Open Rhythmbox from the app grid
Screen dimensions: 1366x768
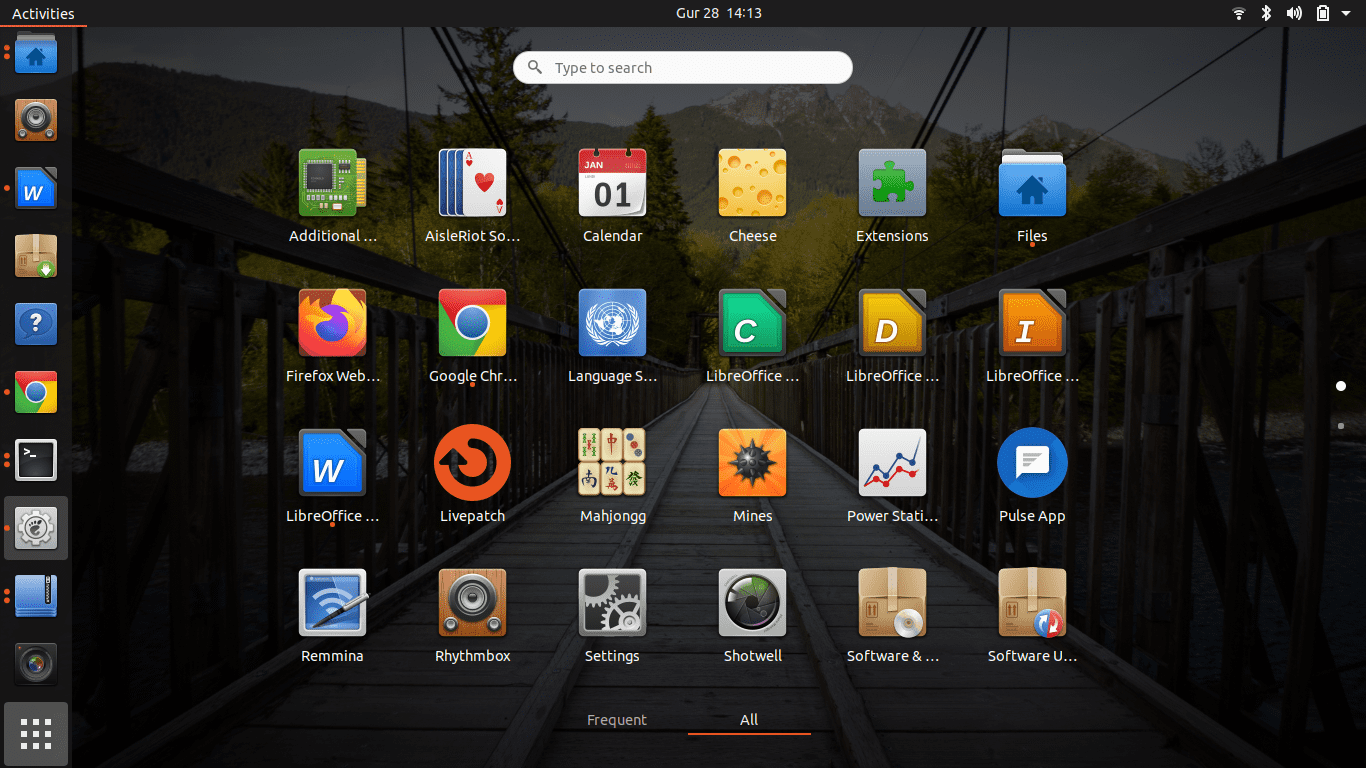[473, 616]
